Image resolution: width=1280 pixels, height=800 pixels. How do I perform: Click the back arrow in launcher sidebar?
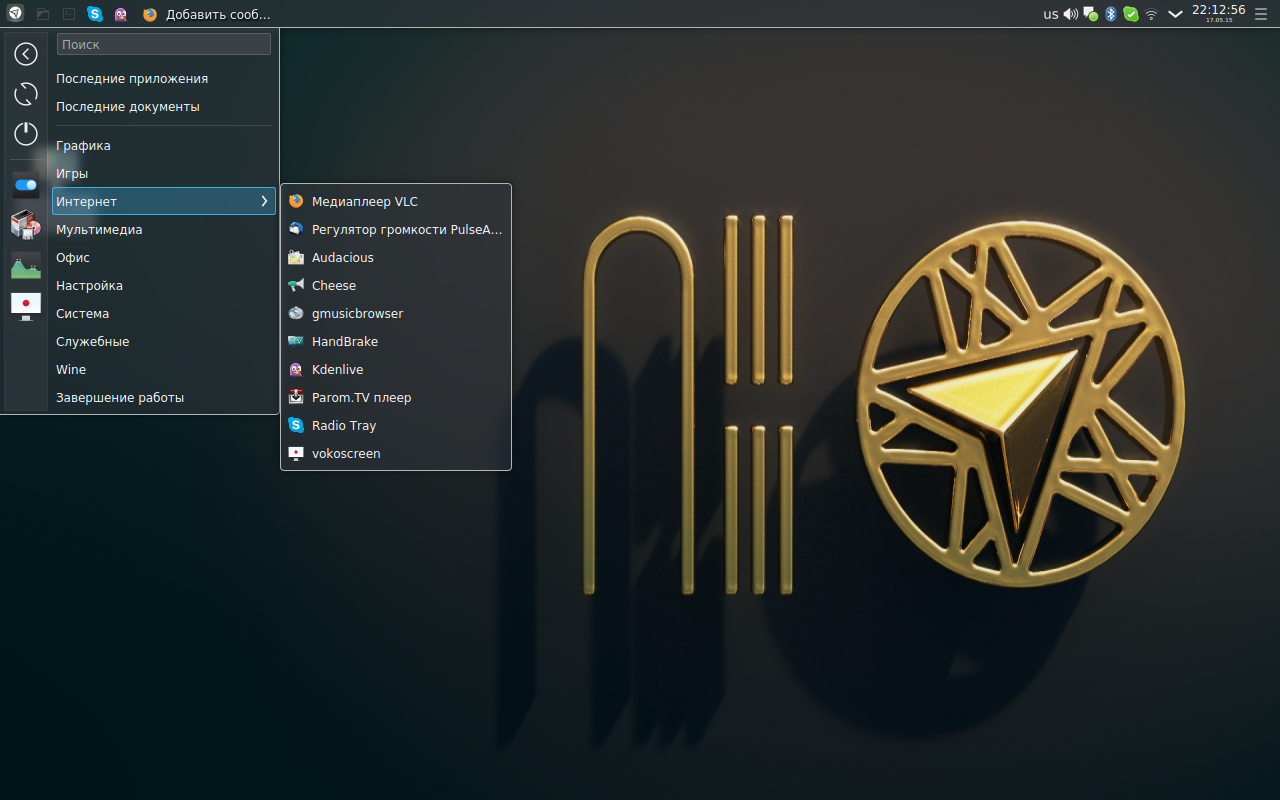[26, 54]
